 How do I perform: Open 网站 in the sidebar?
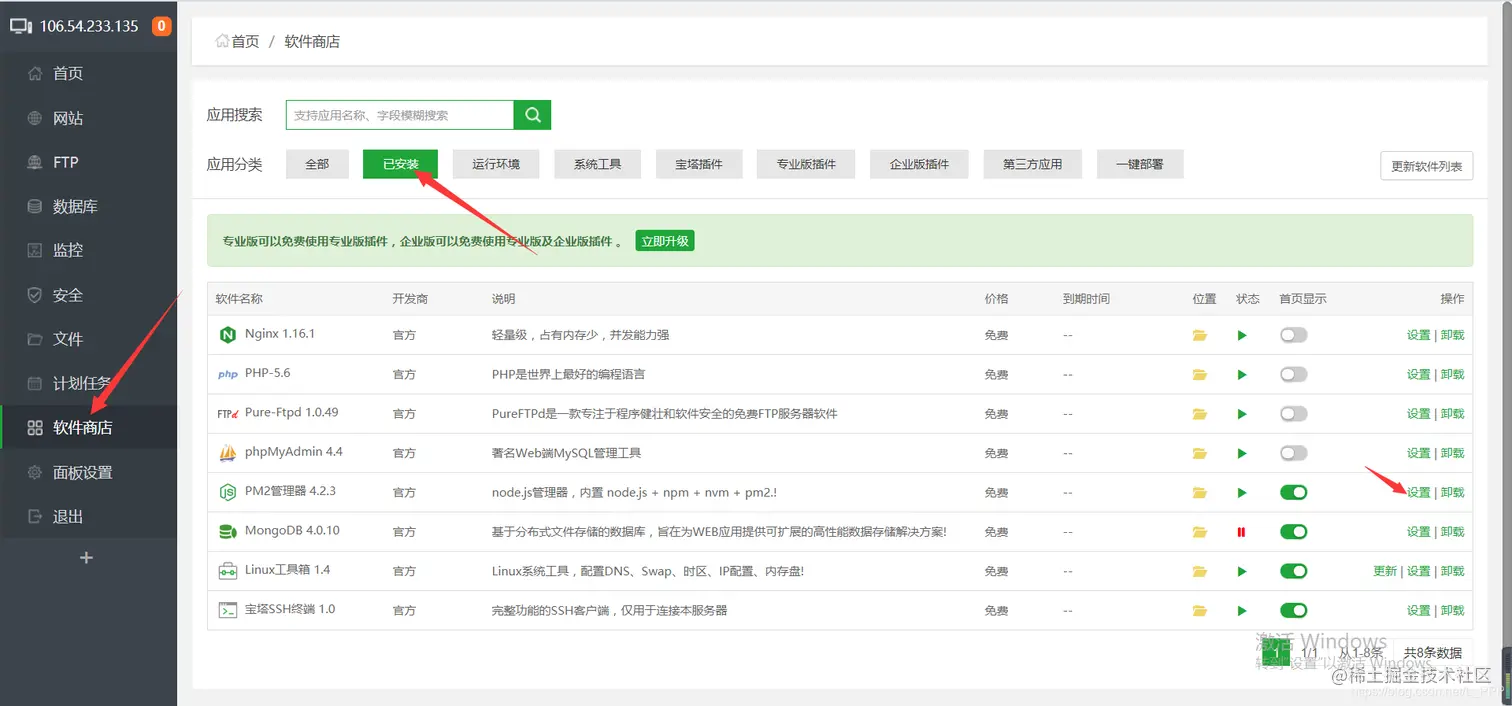(88, 118)
